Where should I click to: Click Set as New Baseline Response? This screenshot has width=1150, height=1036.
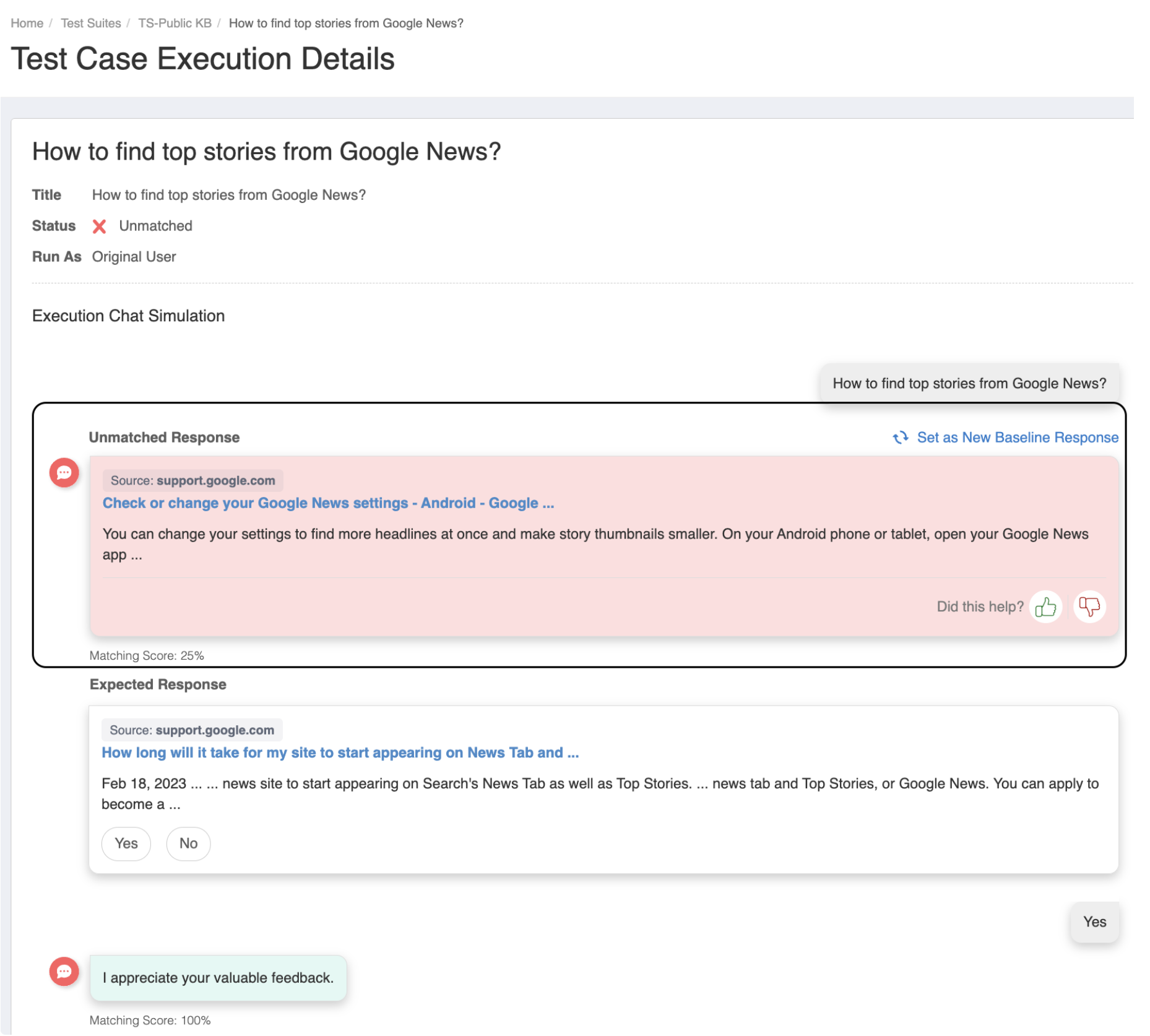pos(1017,438)
